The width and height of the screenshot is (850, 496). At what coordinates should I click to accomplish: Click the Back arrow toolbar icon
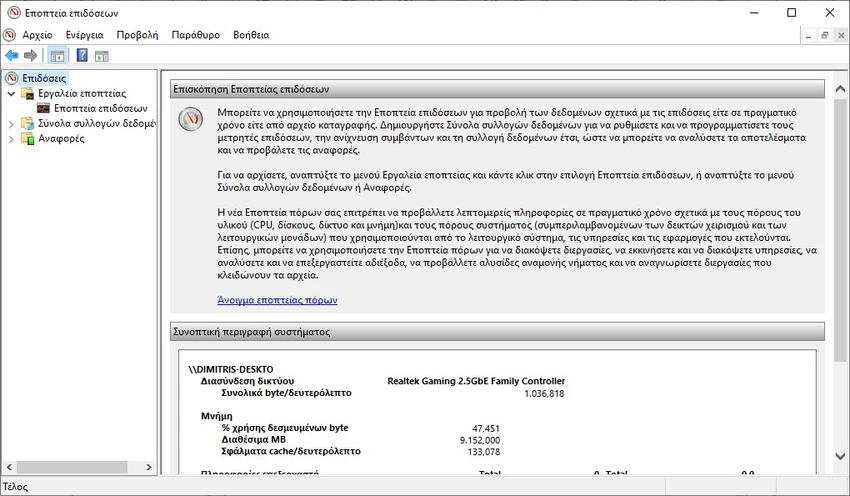coord(11,55)
